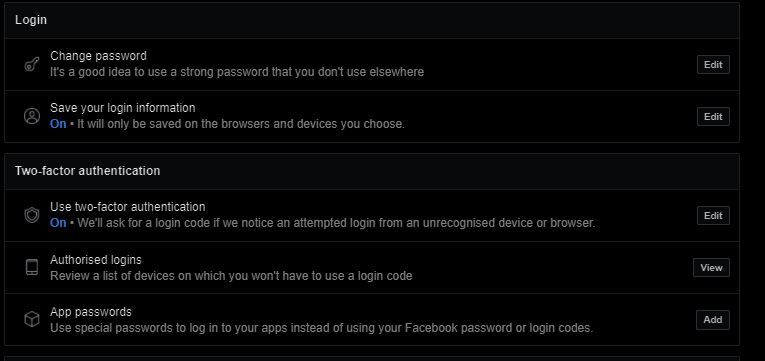Click the shield icon for two-factor authentication
The height and width of the screenshot is (361, 765).
coord(32,216)
